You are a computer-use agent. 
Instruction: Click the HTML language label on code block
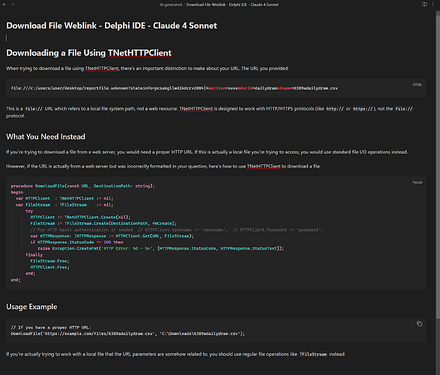(417, 85)
